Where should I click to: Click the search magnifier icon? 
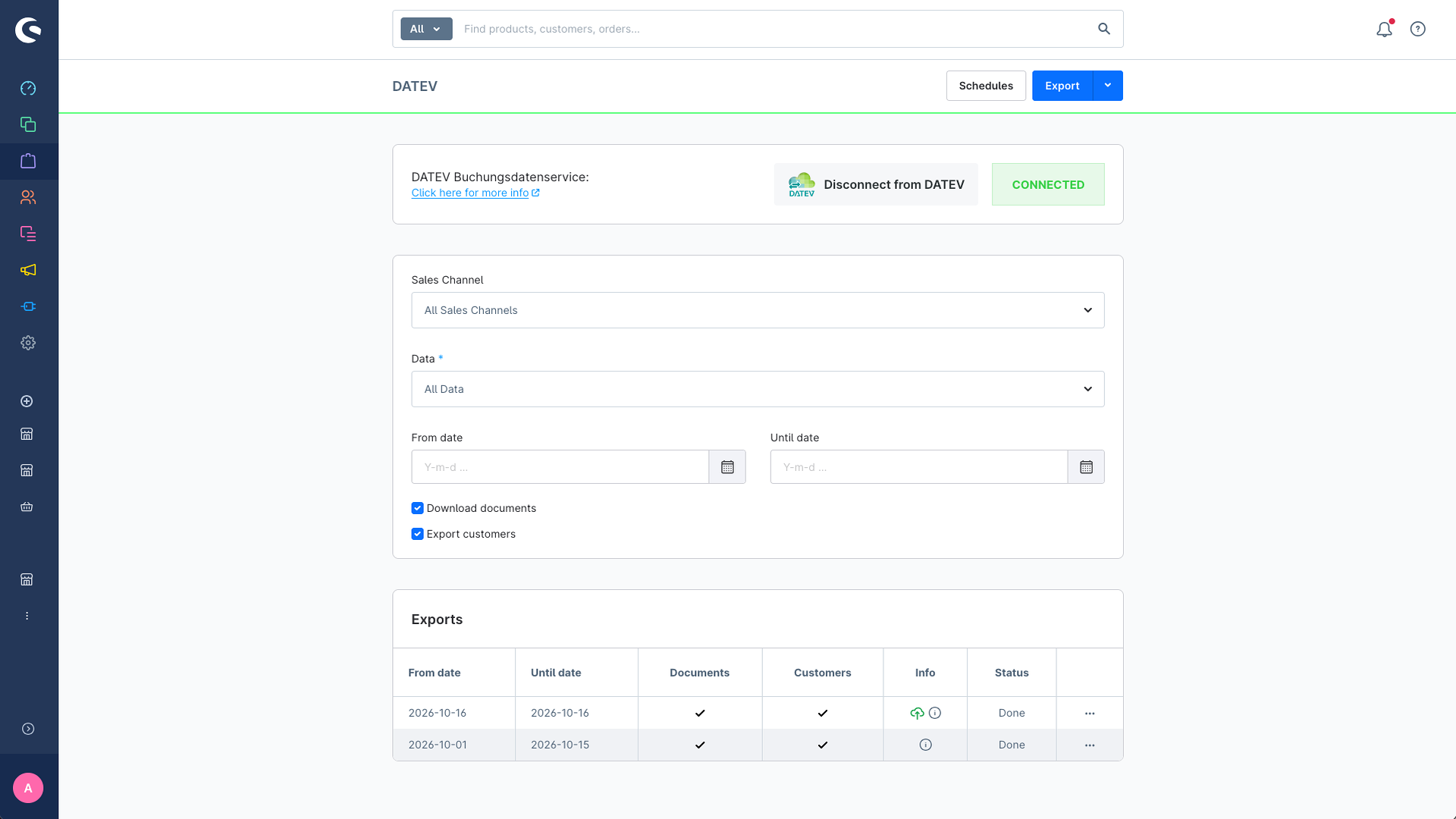[1103, 29]
